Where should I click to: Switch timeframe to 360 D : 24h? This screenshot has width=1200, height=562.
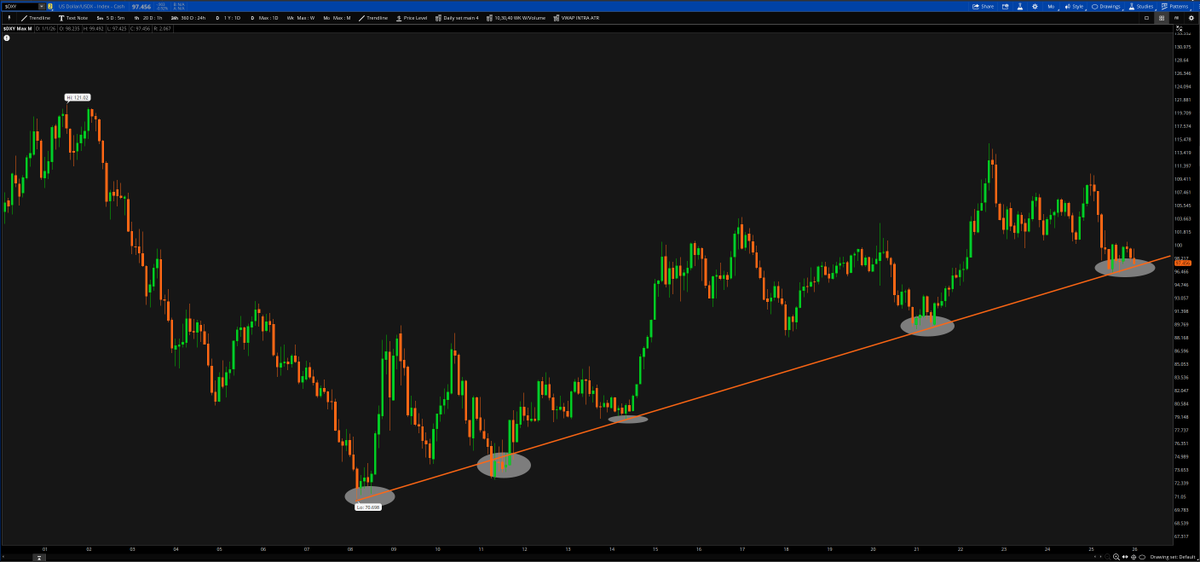point(188,18)
